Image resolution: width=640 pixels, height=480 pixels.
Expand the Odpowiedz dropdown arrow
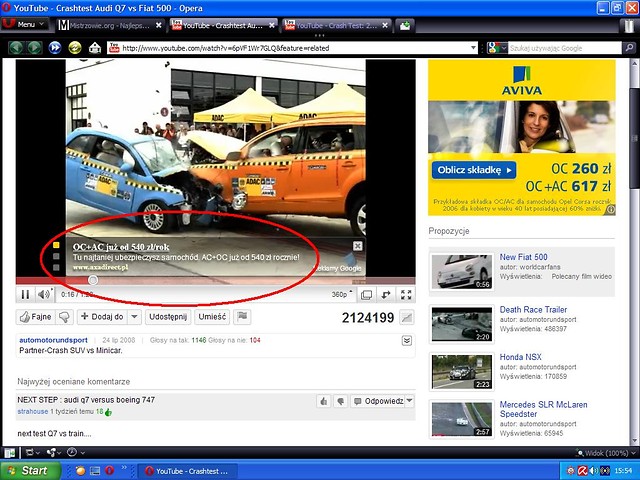409,401
